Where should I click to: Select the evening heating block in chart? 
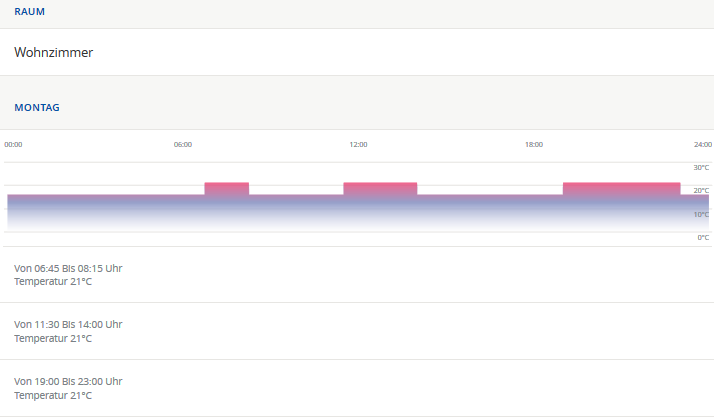pos(621,188)
